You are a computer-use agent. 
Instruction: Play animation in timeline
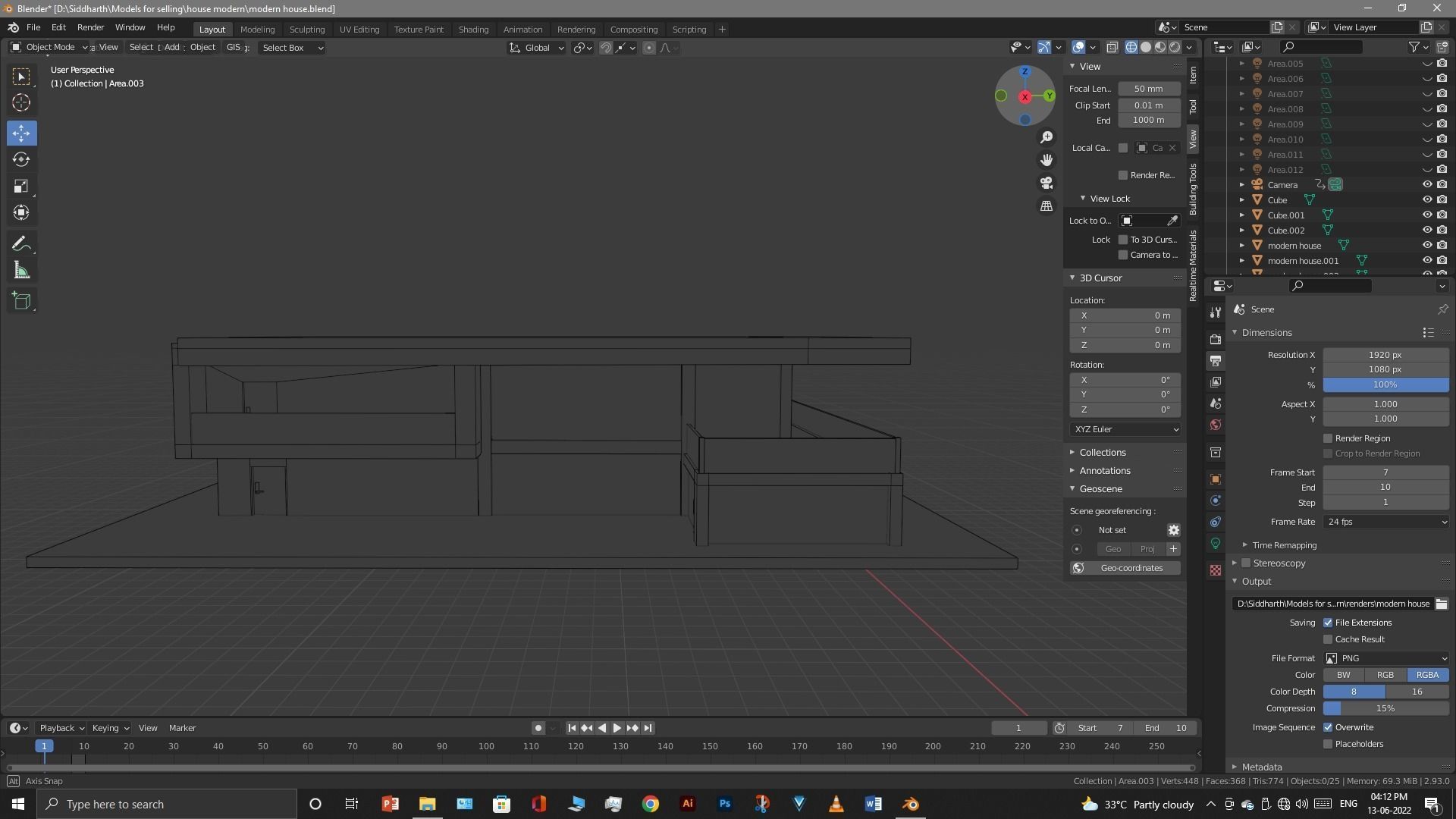pyautogui.click(x=617, y=728)
